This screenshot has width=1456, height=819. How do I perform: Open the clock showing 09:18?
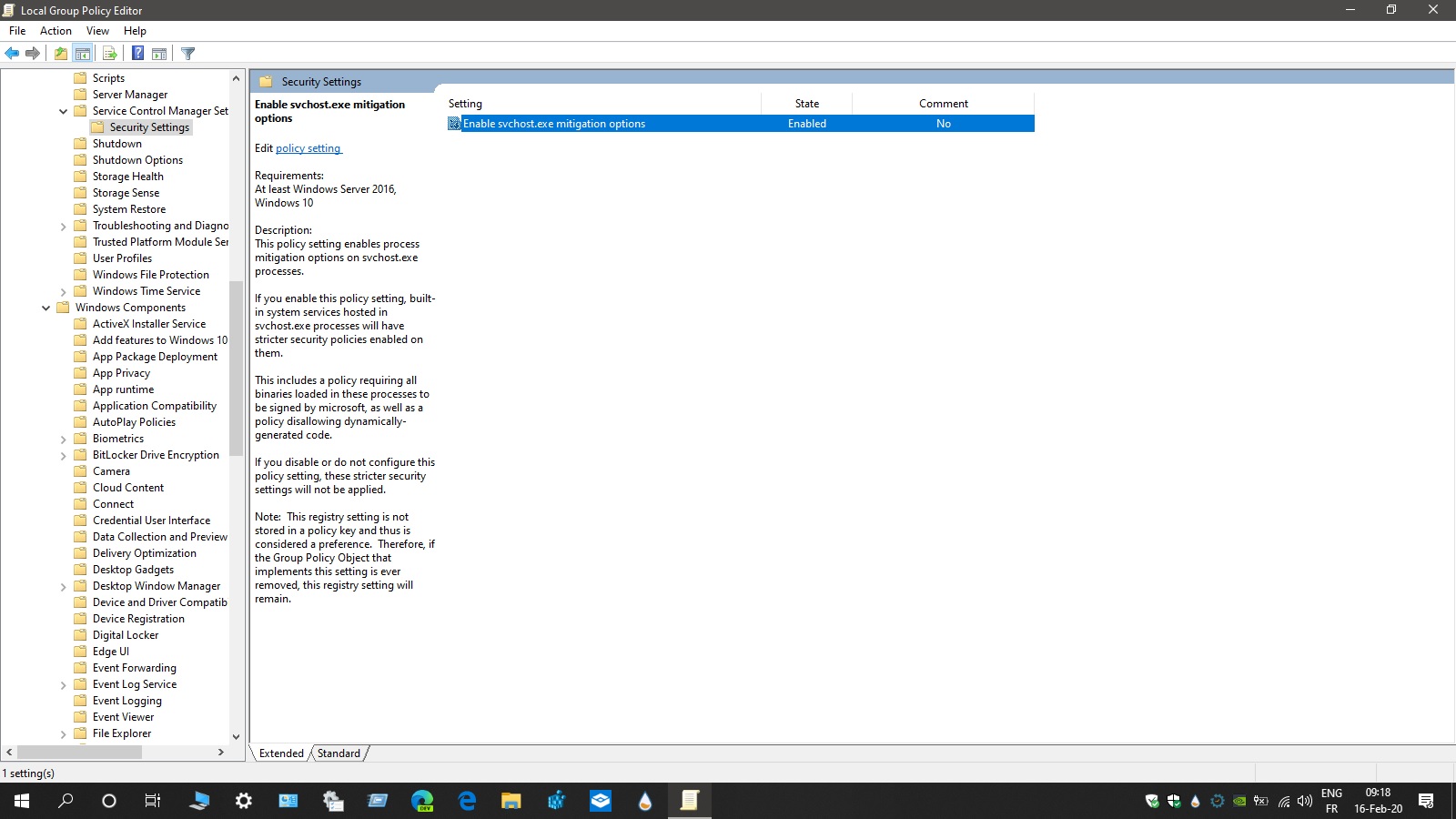coord(1378,801)
